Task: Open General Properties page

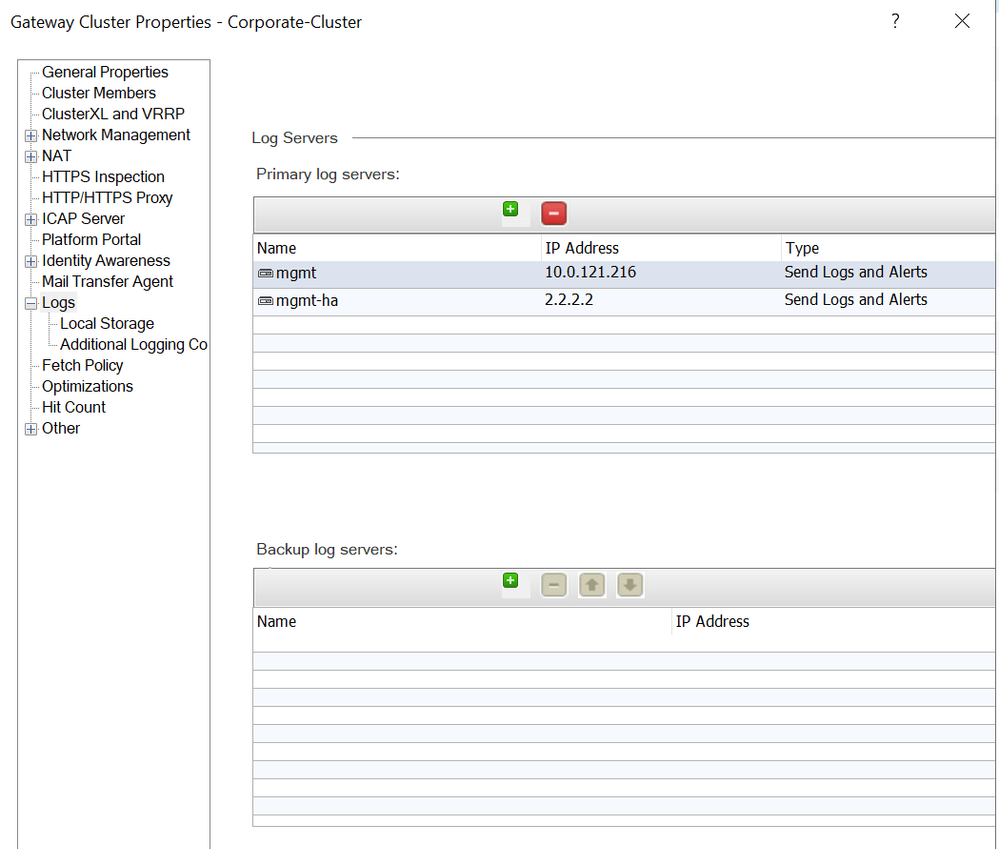Action: coord(105,72)
